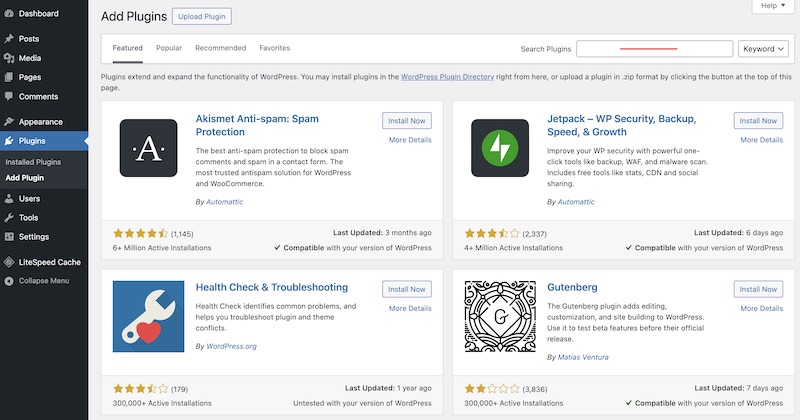This screenshot has height=420, width=800.
Task: Click the Matias Ventura author link
Action: pos(583,357)
